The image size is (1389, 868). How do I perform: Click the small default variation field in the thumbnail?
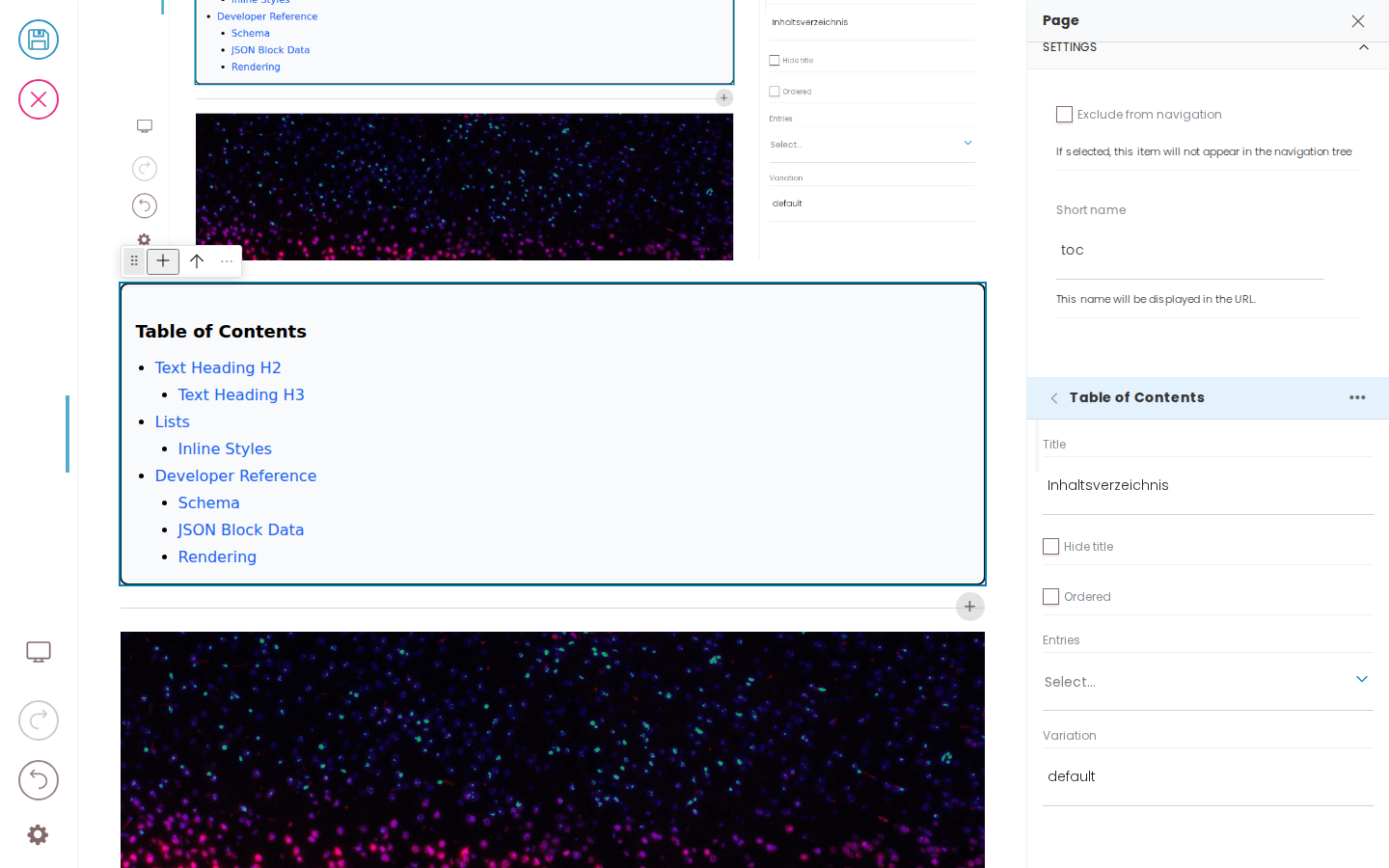(872, 203)
